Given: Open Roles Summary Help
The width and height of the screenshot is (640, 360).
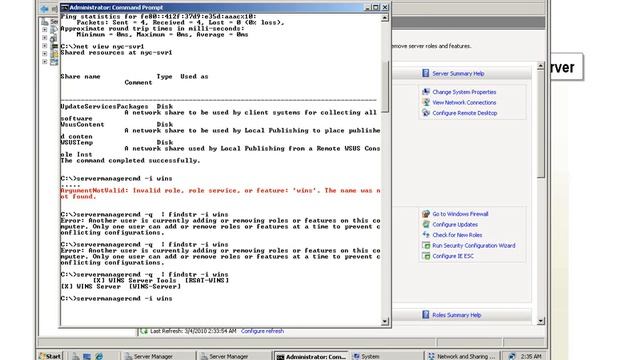Looking at the screenshot, I should click(x=456, y=315).
